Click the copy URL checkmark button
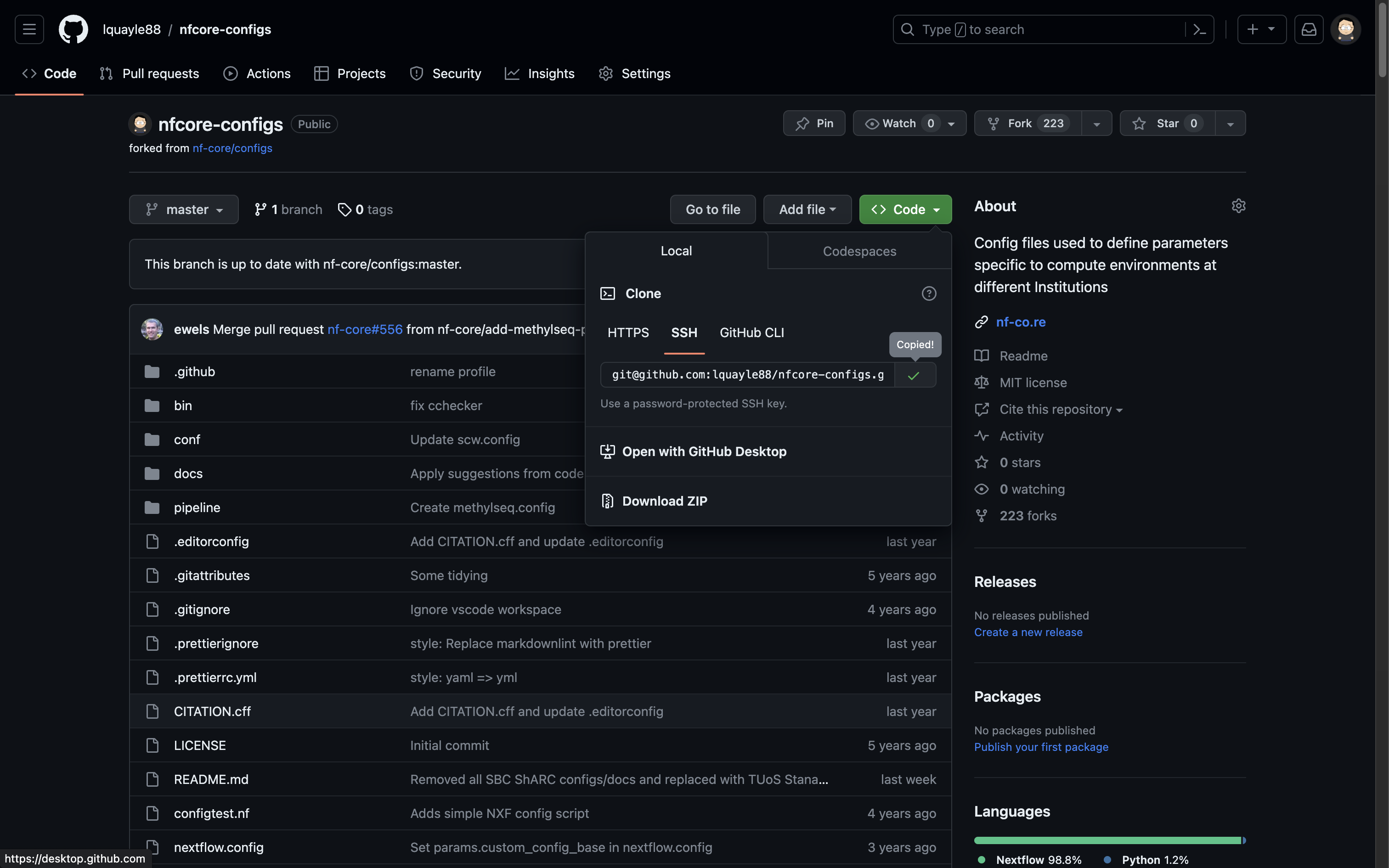Screen dimensions: 1389x868 [915, 375]
